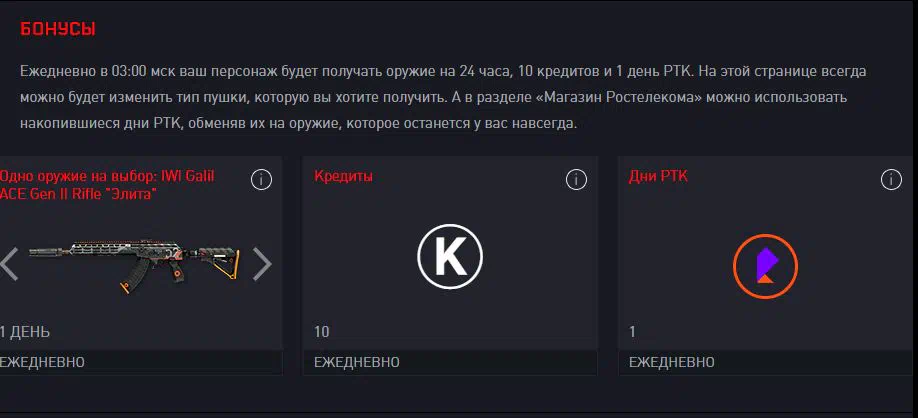Click ЕЖЕДНЕВНО footer on Дни РТК card
Viewport: 918px width, 418px height.
768,362
